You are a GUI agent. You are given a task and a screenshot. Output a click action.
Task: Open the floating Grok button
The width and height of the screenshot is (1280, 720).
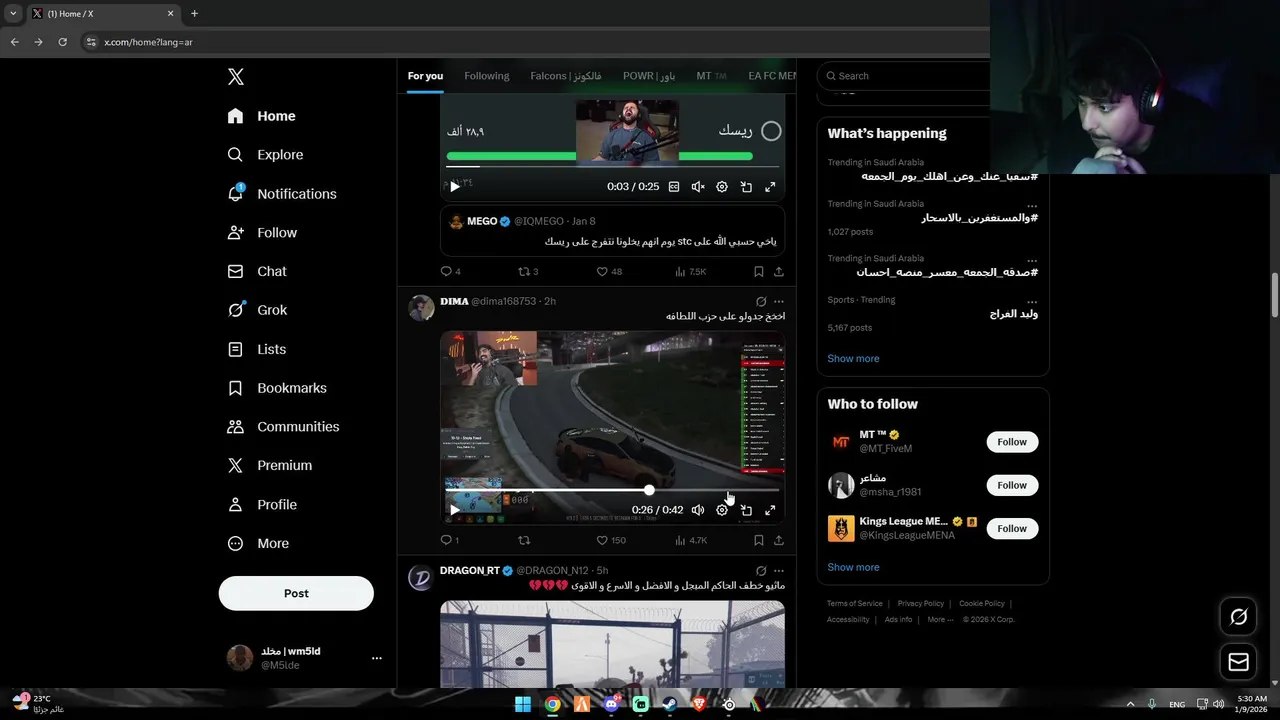tap(1238, 617)
